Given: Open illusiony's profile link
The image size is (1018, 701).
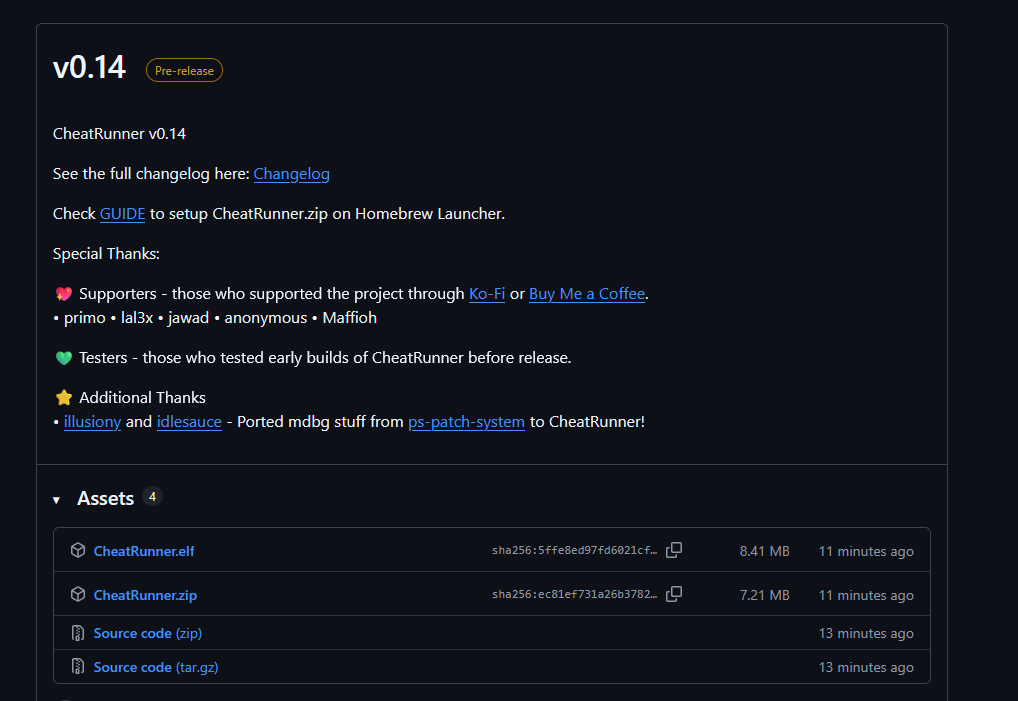Looking at the screenshot, I should 92,422.
